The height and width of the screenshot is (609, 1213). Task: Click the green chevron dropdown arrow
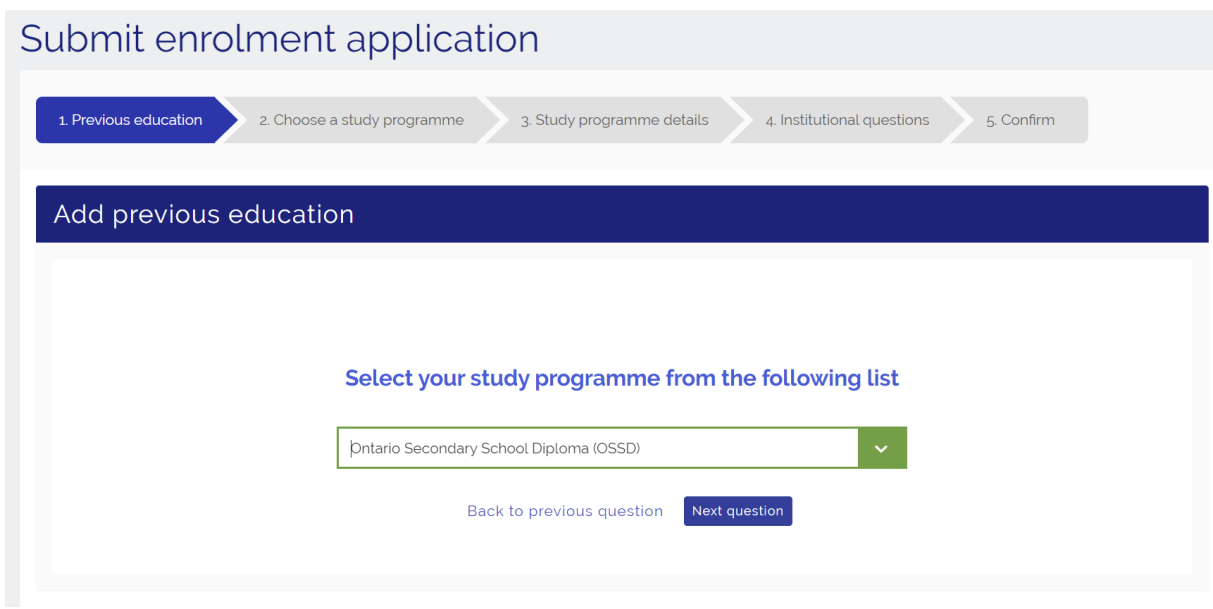(881, 449)
